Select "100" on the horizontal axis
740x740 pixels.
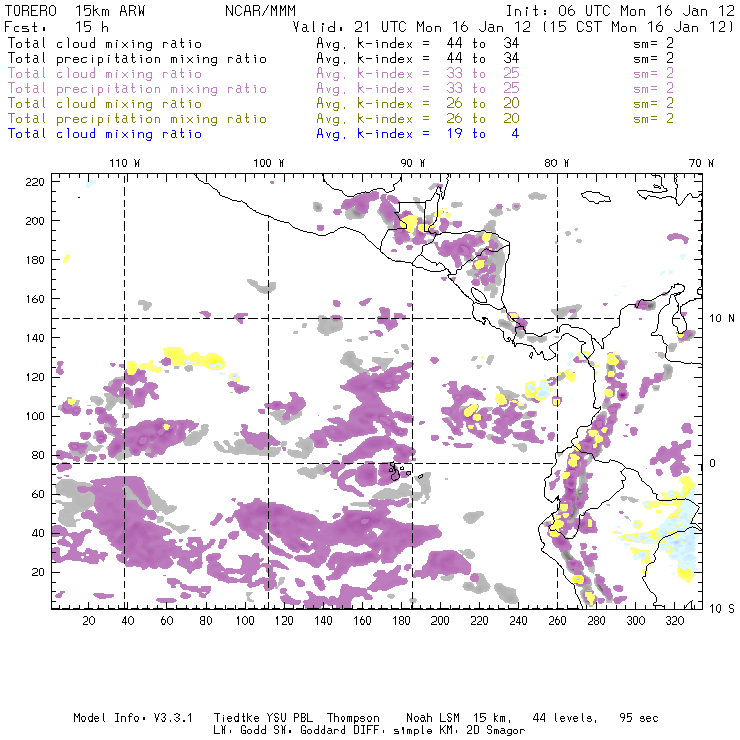click(x=245, y=621)
